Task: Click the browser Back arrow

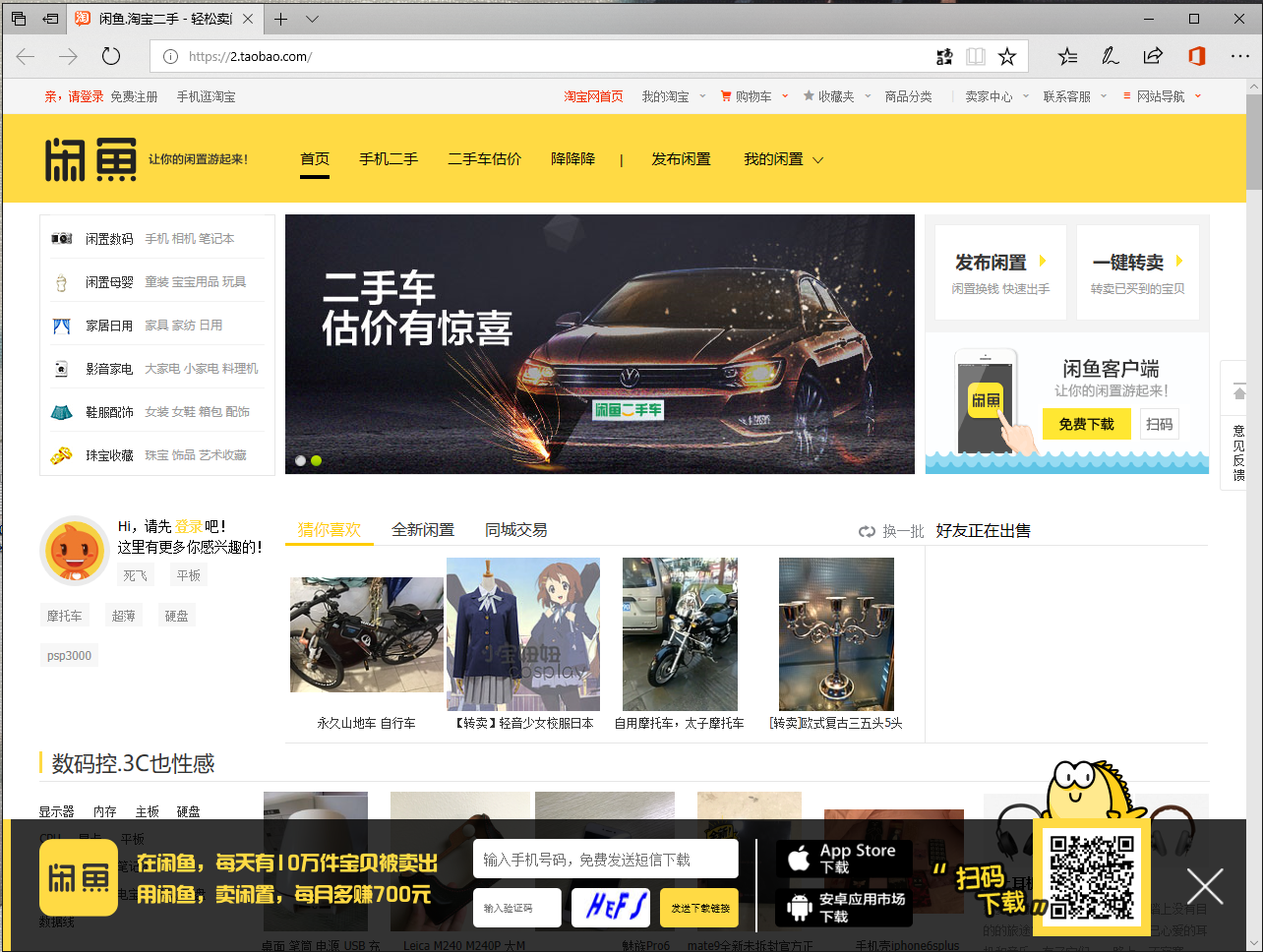Action: click(26, 57)
